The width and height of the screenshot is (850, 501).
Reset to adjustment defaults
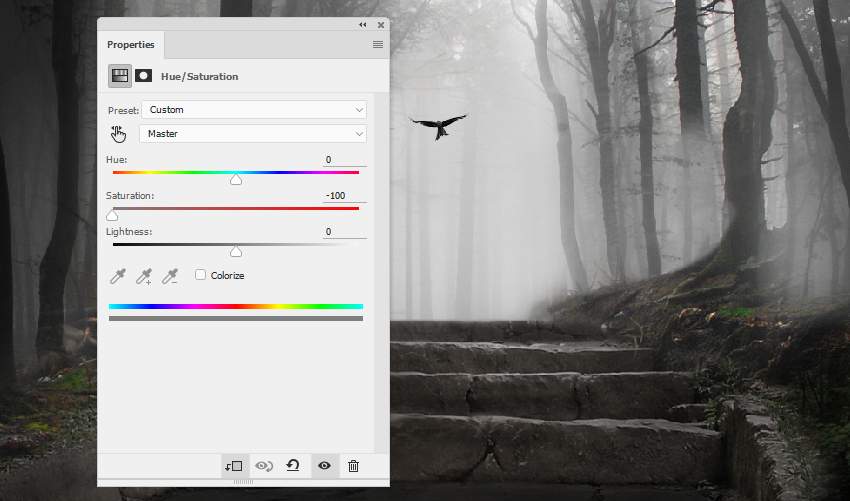tap(293, 466)
